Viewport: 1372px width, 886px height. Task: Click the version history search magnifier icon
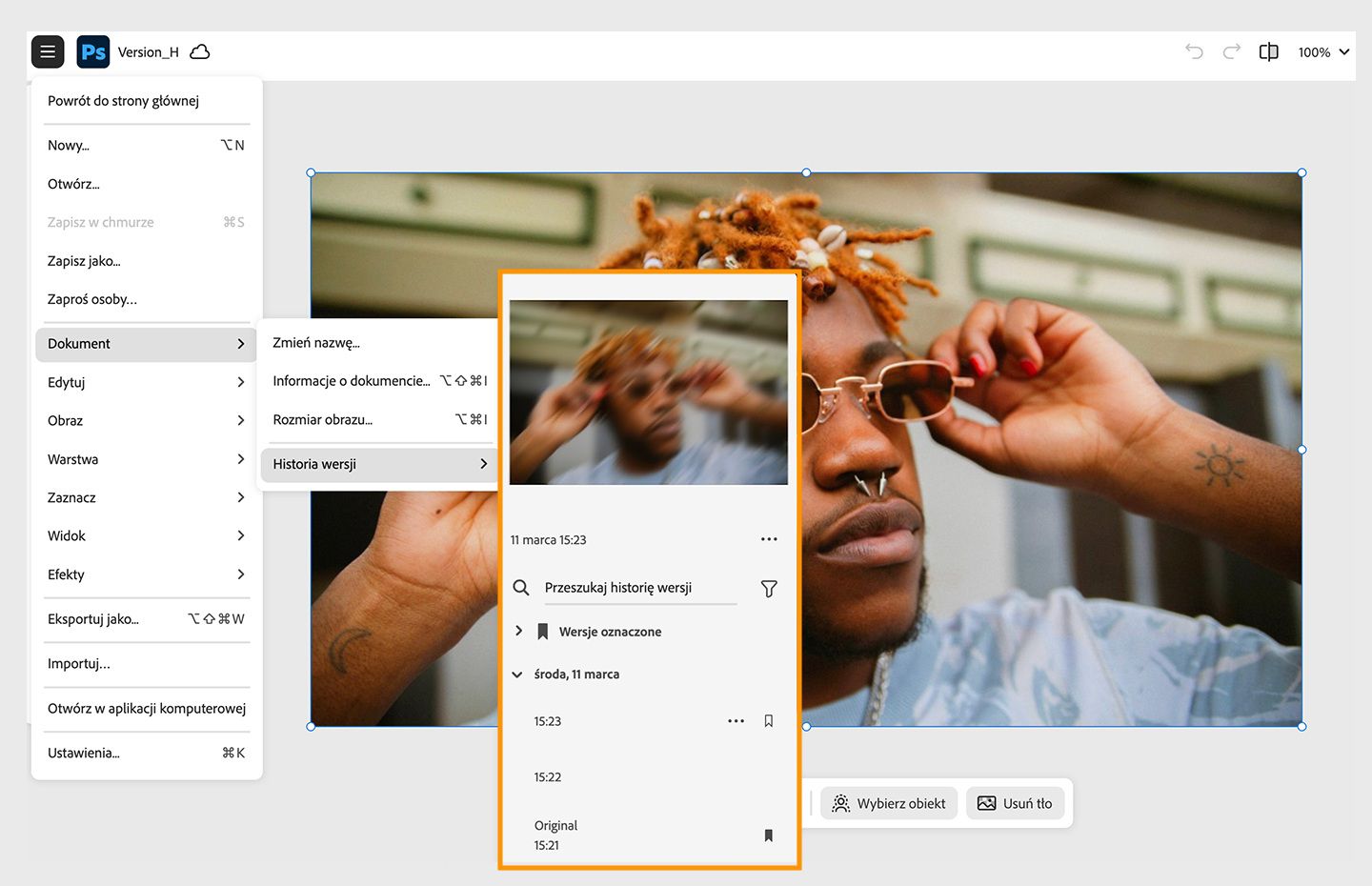pos(521,588)
